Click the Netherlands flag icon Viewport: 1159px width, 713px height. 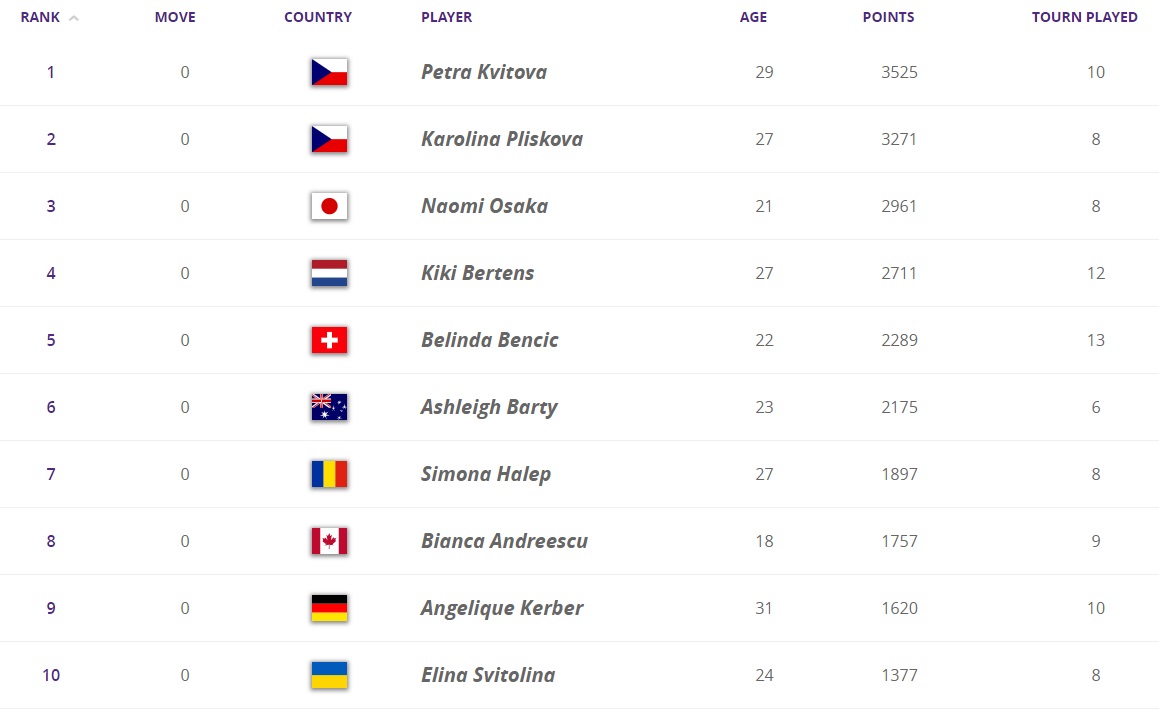329,273
